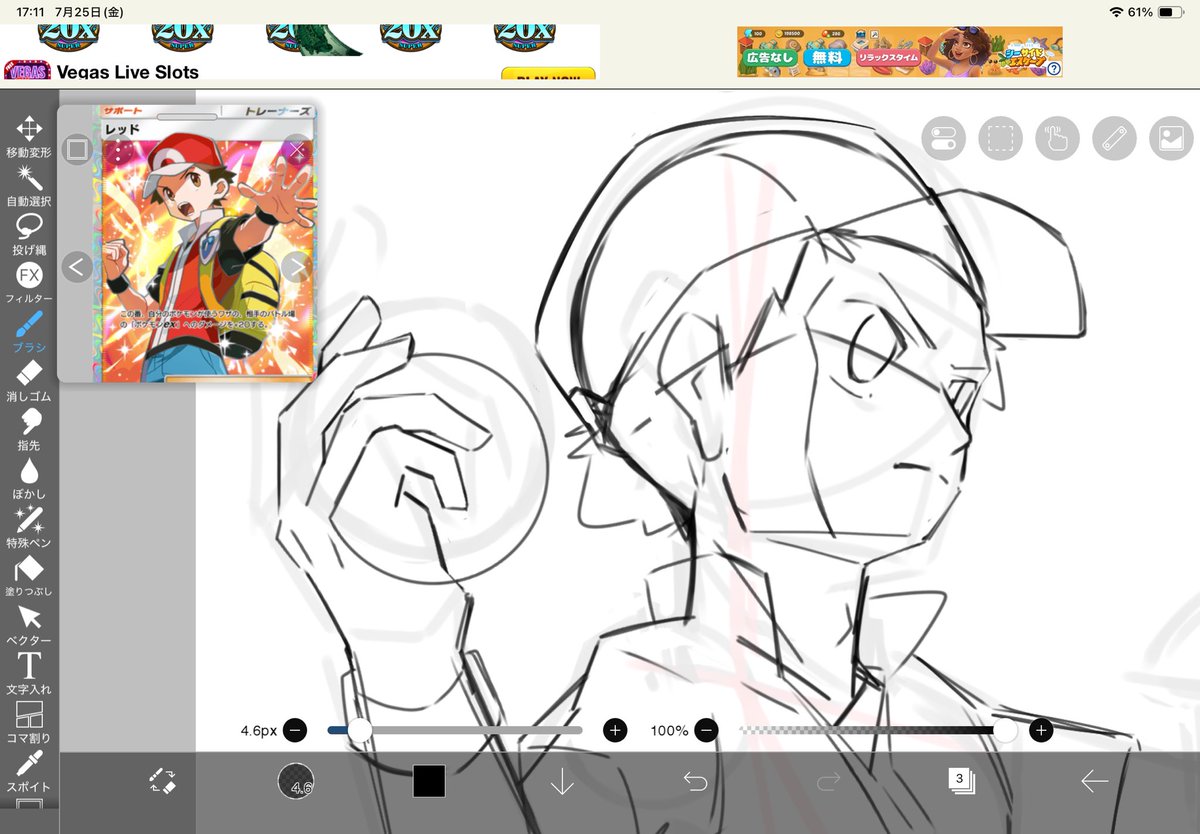Switch between brush and eraser

click(x=163, y=781)
